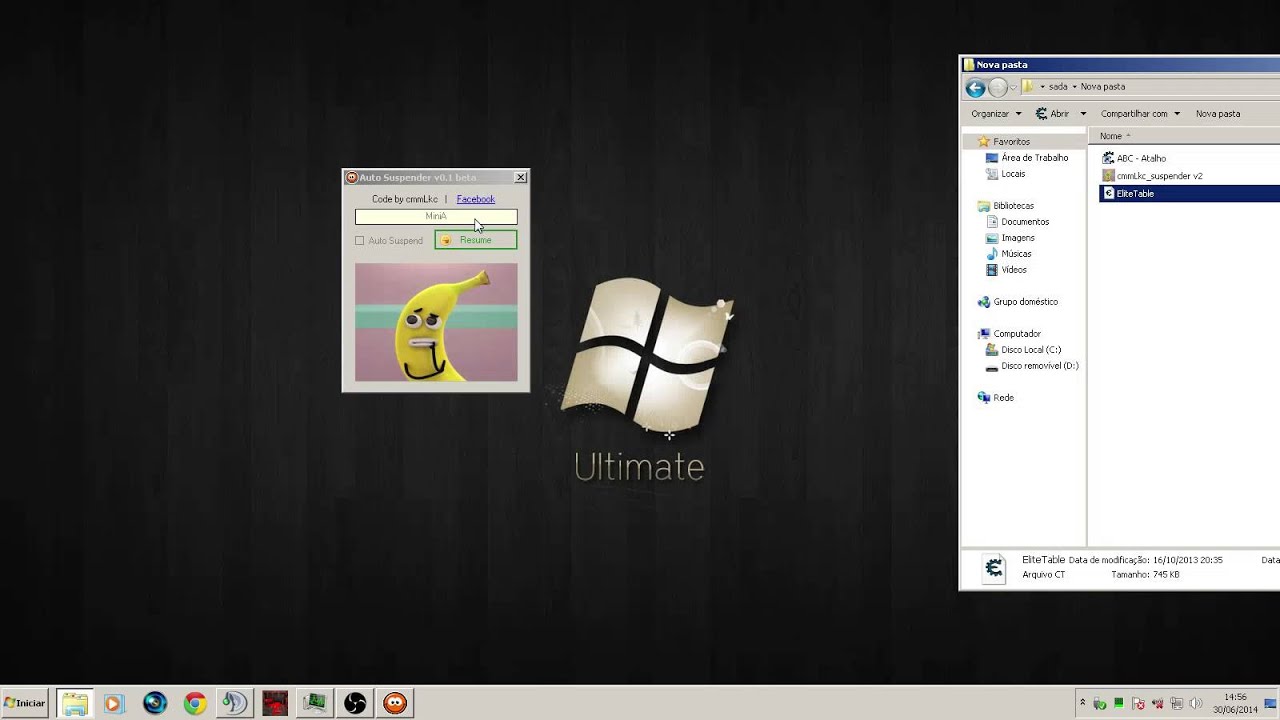This screenshot has height=720, width=1280.
Task: Open TeamSpeak from the taskbar
Action: (235, 704)
